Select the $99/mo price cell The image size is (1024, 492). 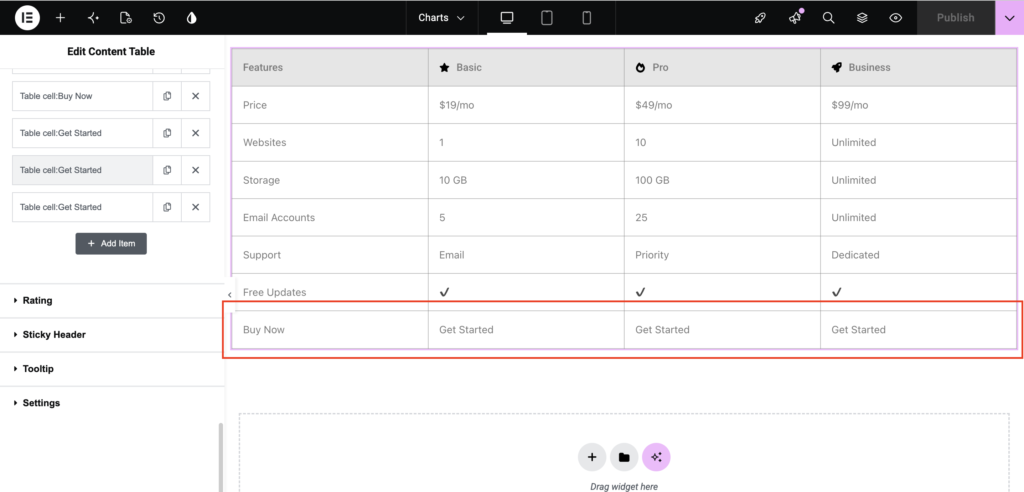918,105
